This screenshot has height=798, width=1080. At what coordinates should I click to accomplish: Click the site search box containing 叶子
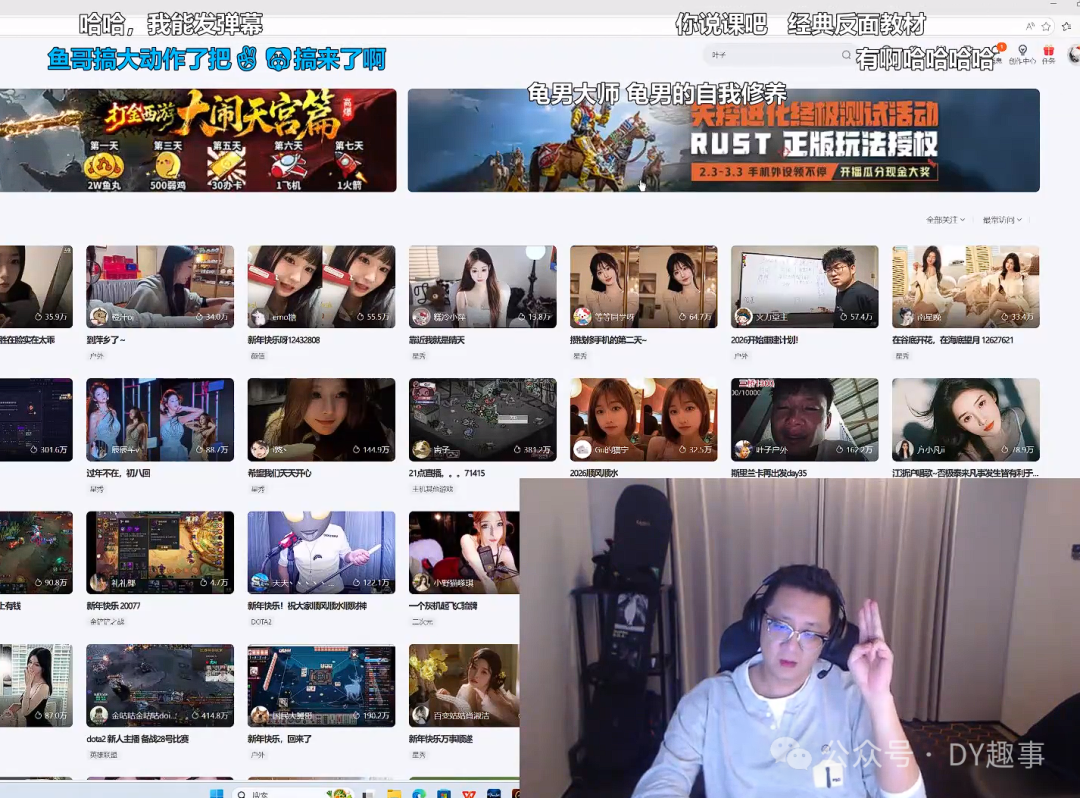click(778, 55)
